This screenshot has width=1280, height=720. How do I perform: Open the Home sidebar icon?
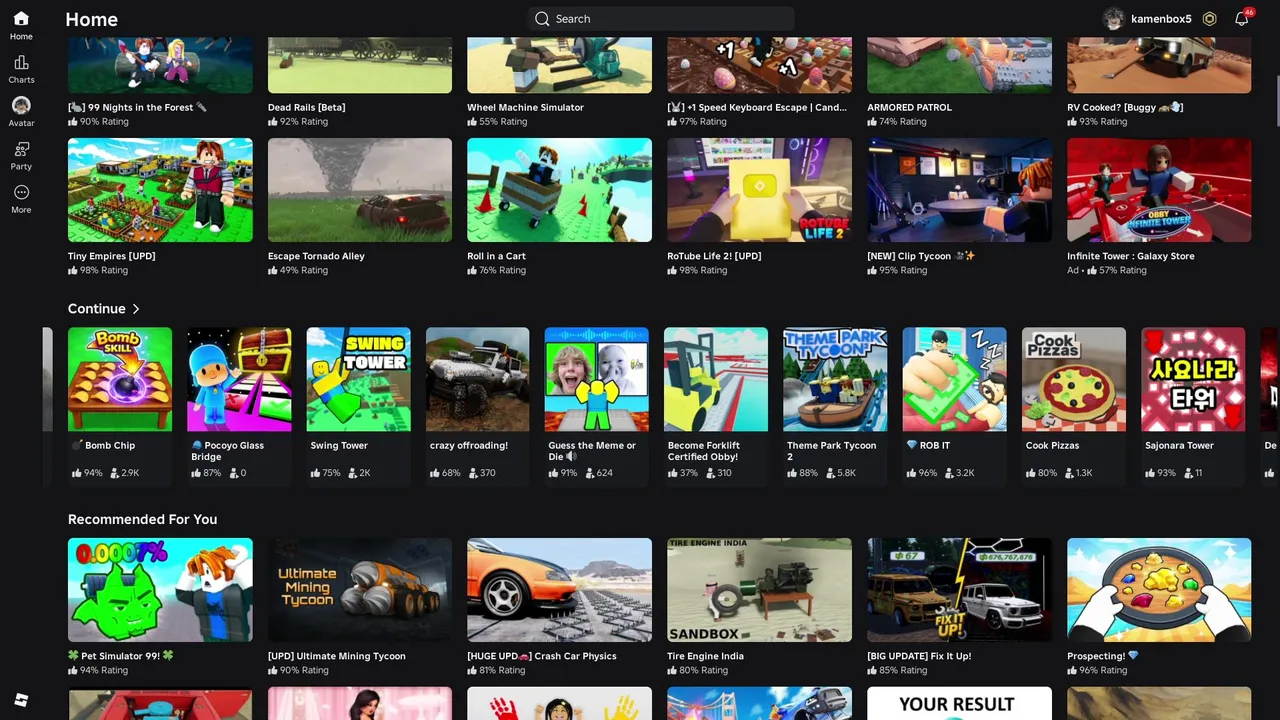click(x=21, y=19)
